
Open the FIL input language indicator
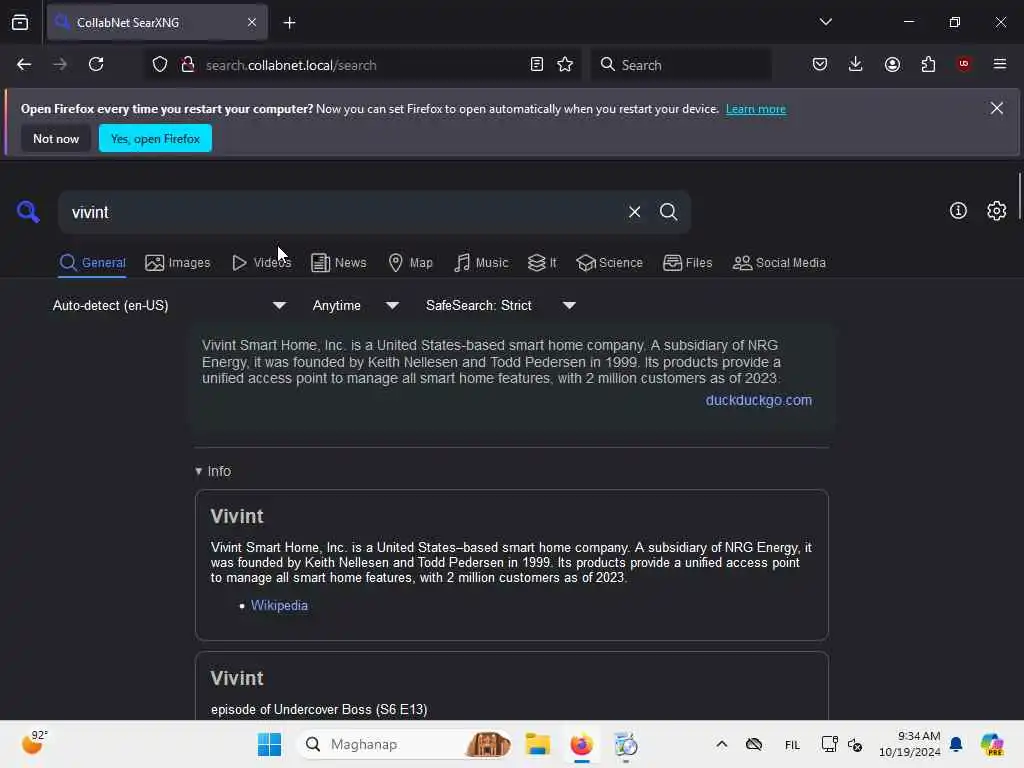click(x=792, y=744)
